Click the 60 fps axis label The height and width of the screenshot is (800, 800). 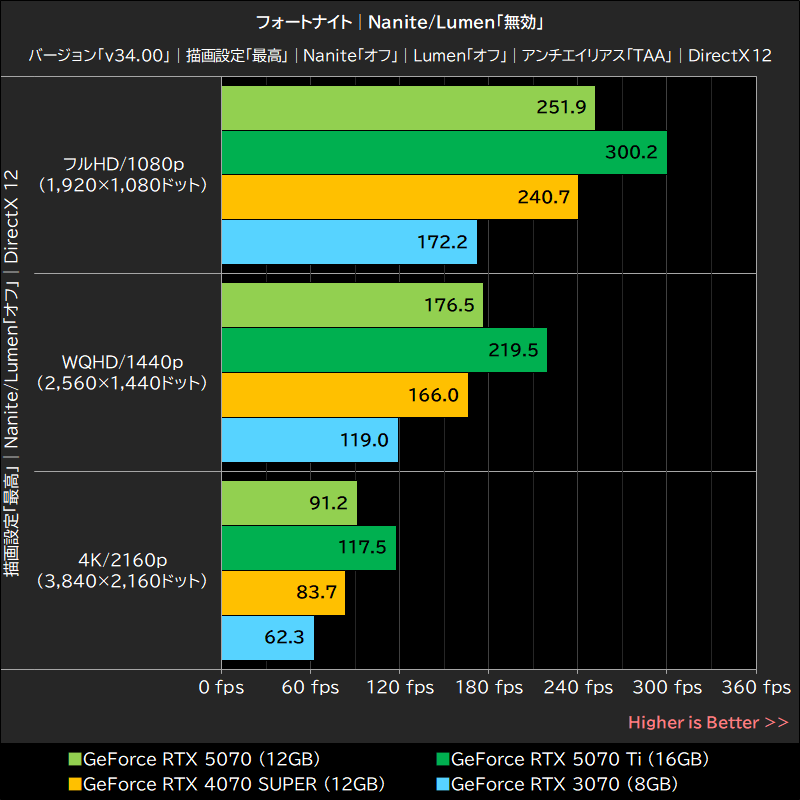coord(310,687)
